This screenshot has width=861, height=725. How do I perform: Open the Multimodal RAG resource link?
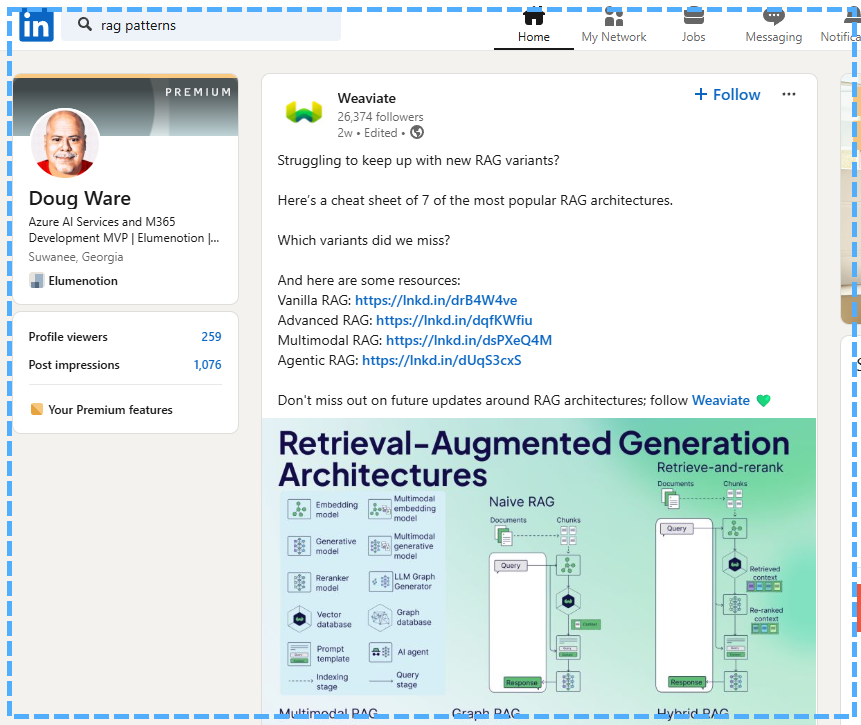tap(469, 340)
